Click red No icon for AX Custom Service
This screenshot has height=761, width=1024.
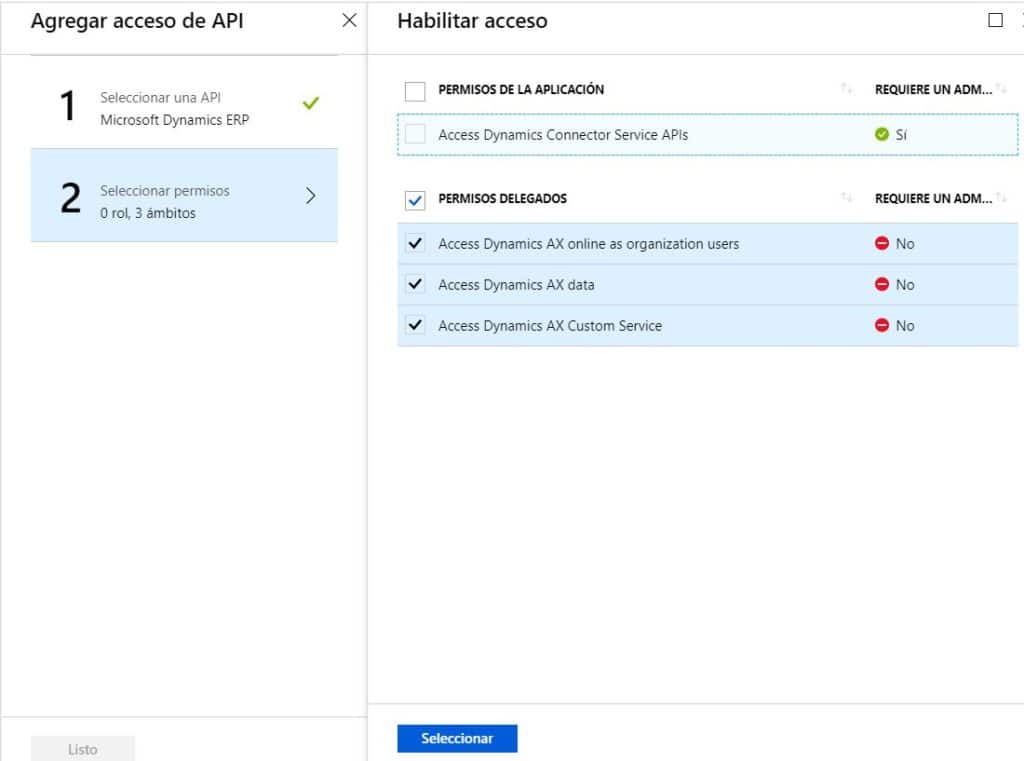[x=882, y=325]
